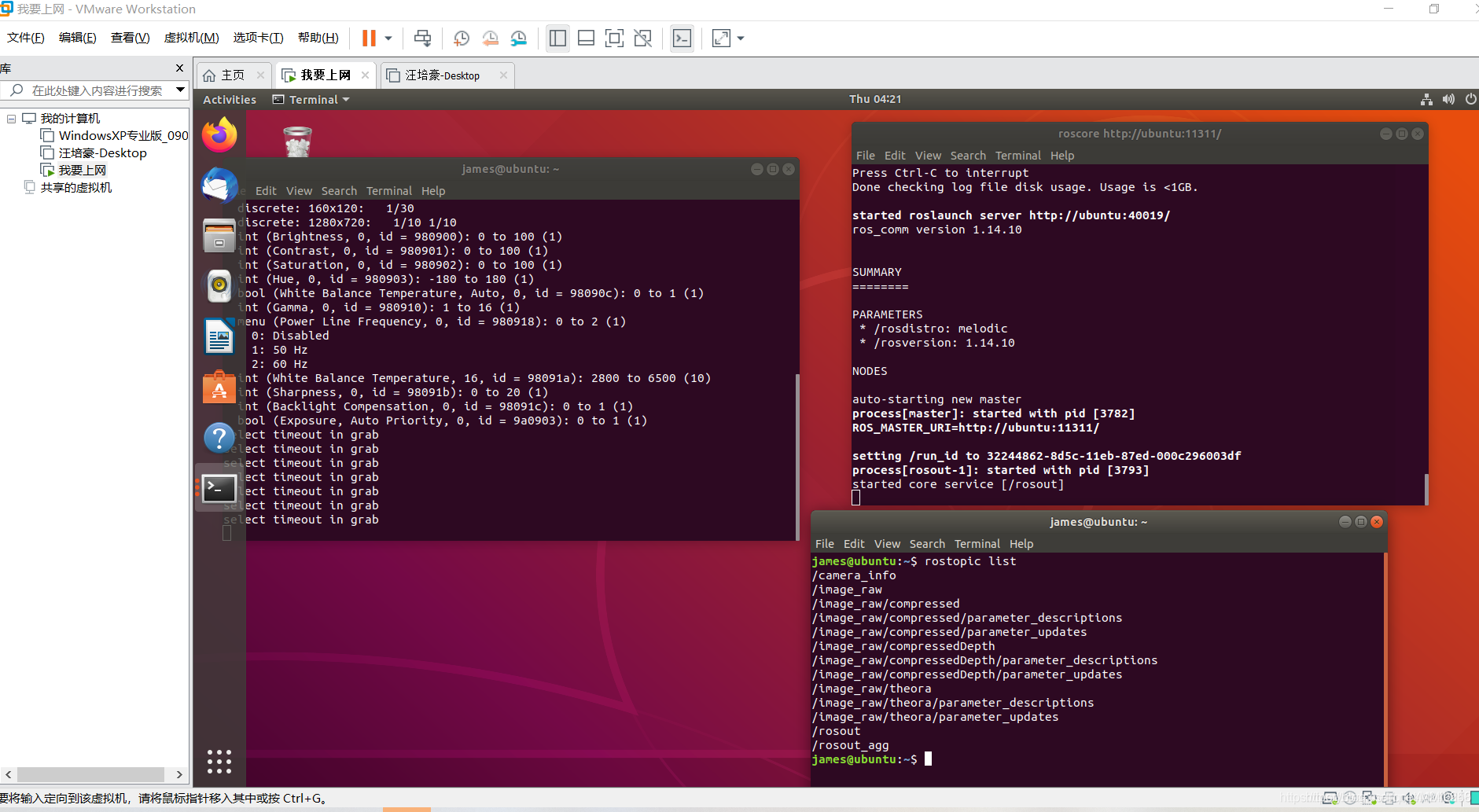Open the Files manager from the dock

[219, 236]
